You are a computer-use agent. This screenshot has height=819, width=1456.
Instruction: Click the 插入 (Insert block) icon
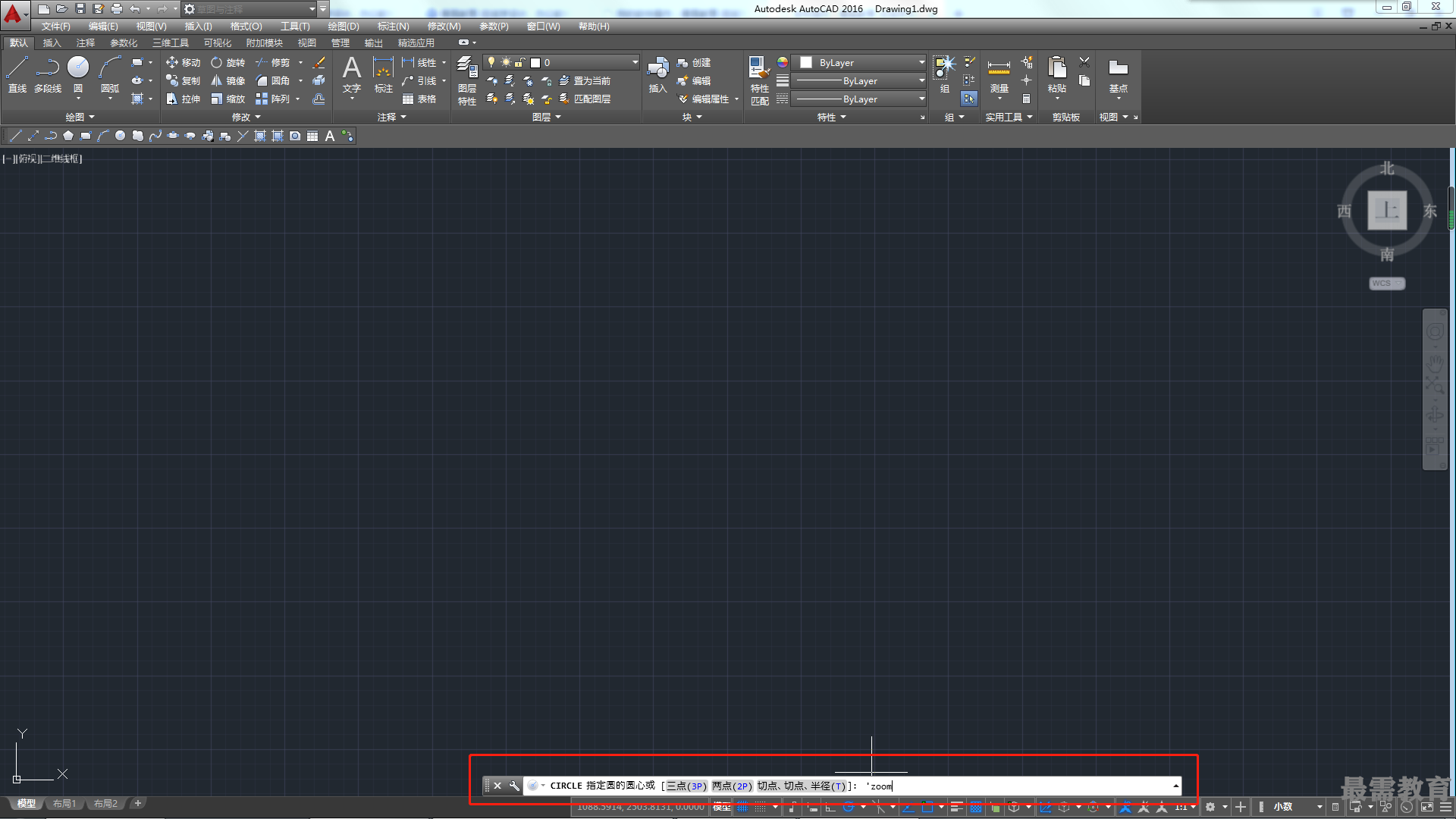point(657,74)
